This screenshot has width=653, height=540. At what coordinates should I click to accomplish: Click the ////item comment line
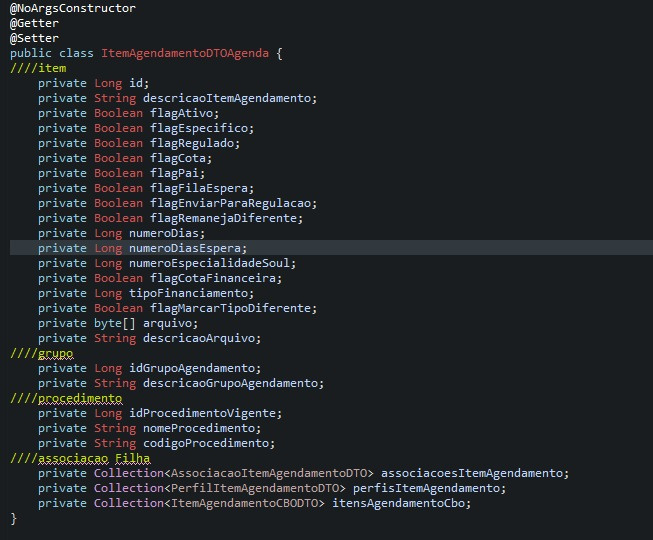38,68
